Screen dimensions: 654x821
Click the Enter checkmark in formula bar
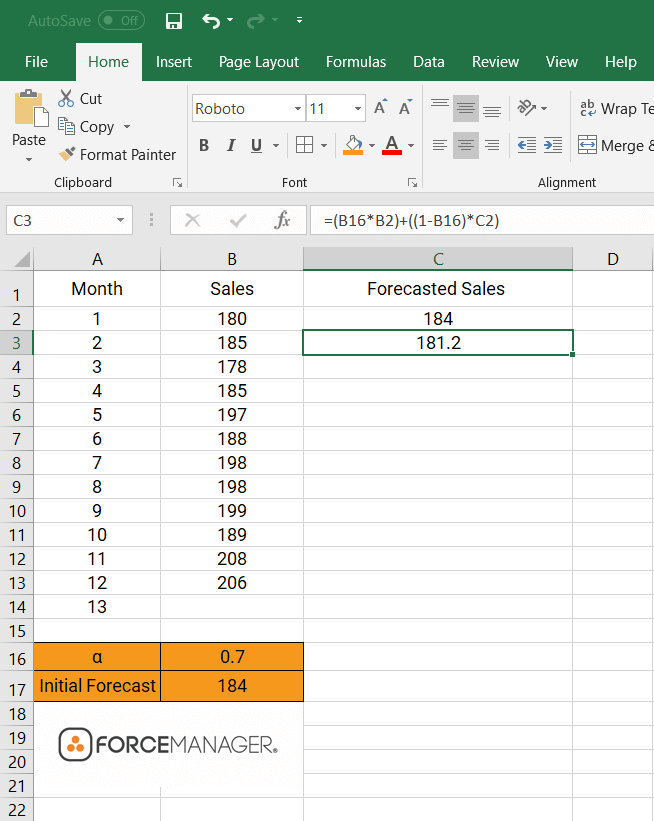pos(238,220)
